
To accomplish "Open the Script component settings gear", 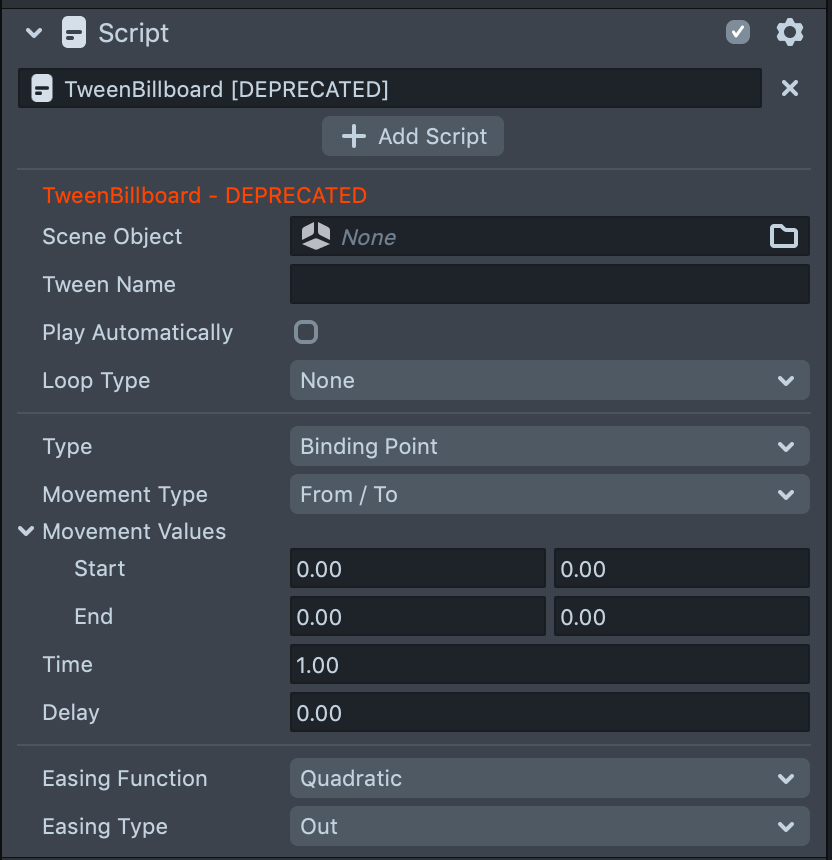I will click(790, 33).
